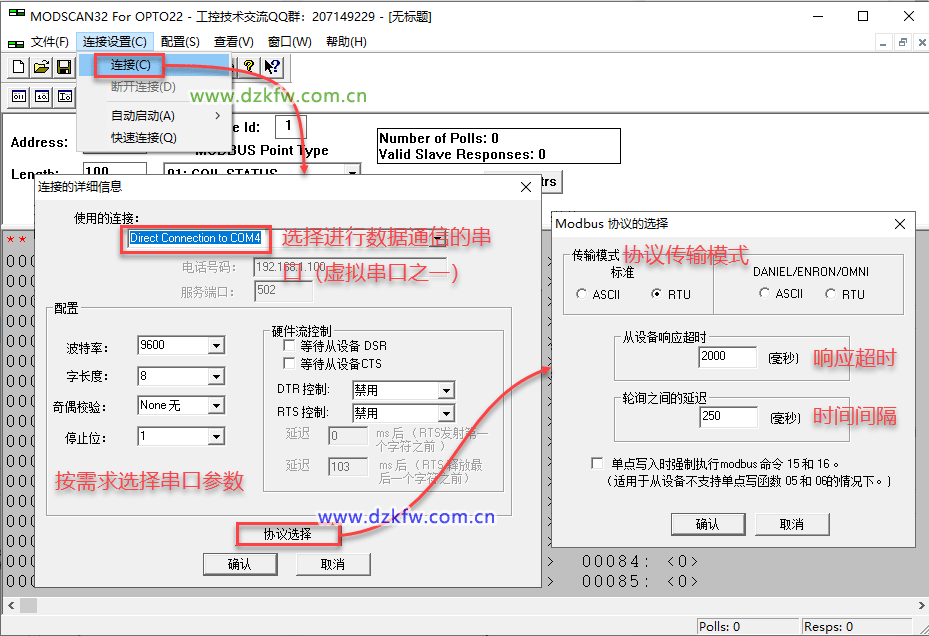Click the 从设备响应超时 timeout input field
This screenshot has width=929, height=636.
click(727, 357)
